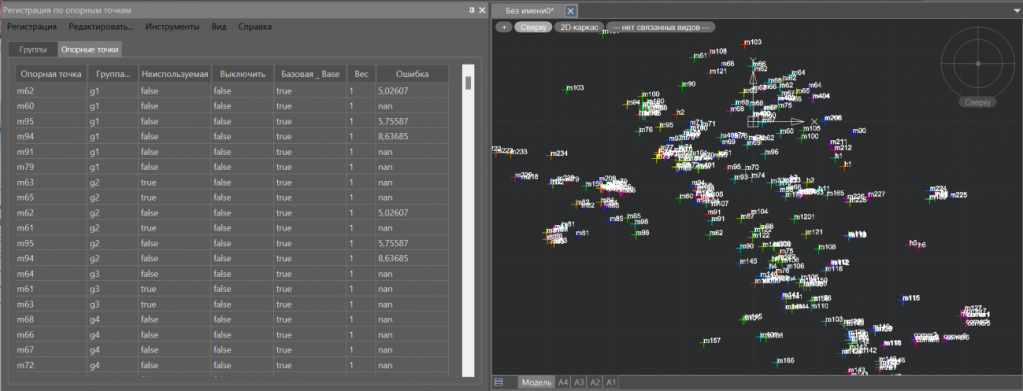
Task: Open the 2D-каркас visual style selector
Action: coord(579,27)
